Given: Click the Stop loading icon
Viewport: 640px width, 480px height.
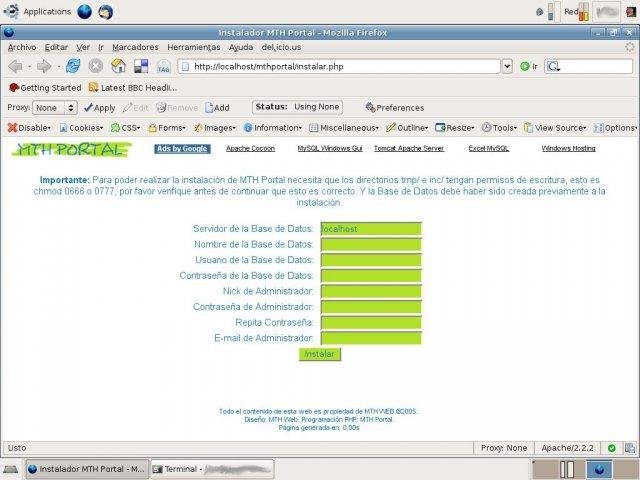Looking at the screenshot, I should (96, 66).
